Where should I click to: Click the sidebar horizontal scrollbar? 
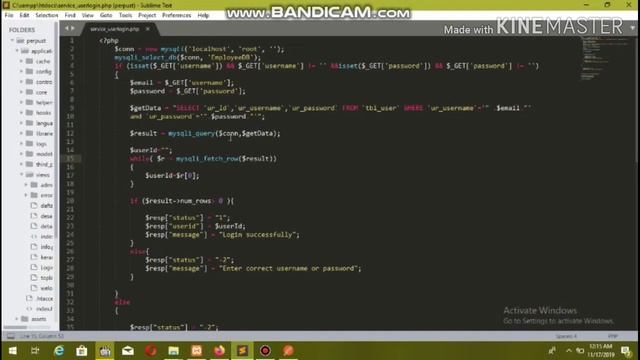click(x=16, y=327)
